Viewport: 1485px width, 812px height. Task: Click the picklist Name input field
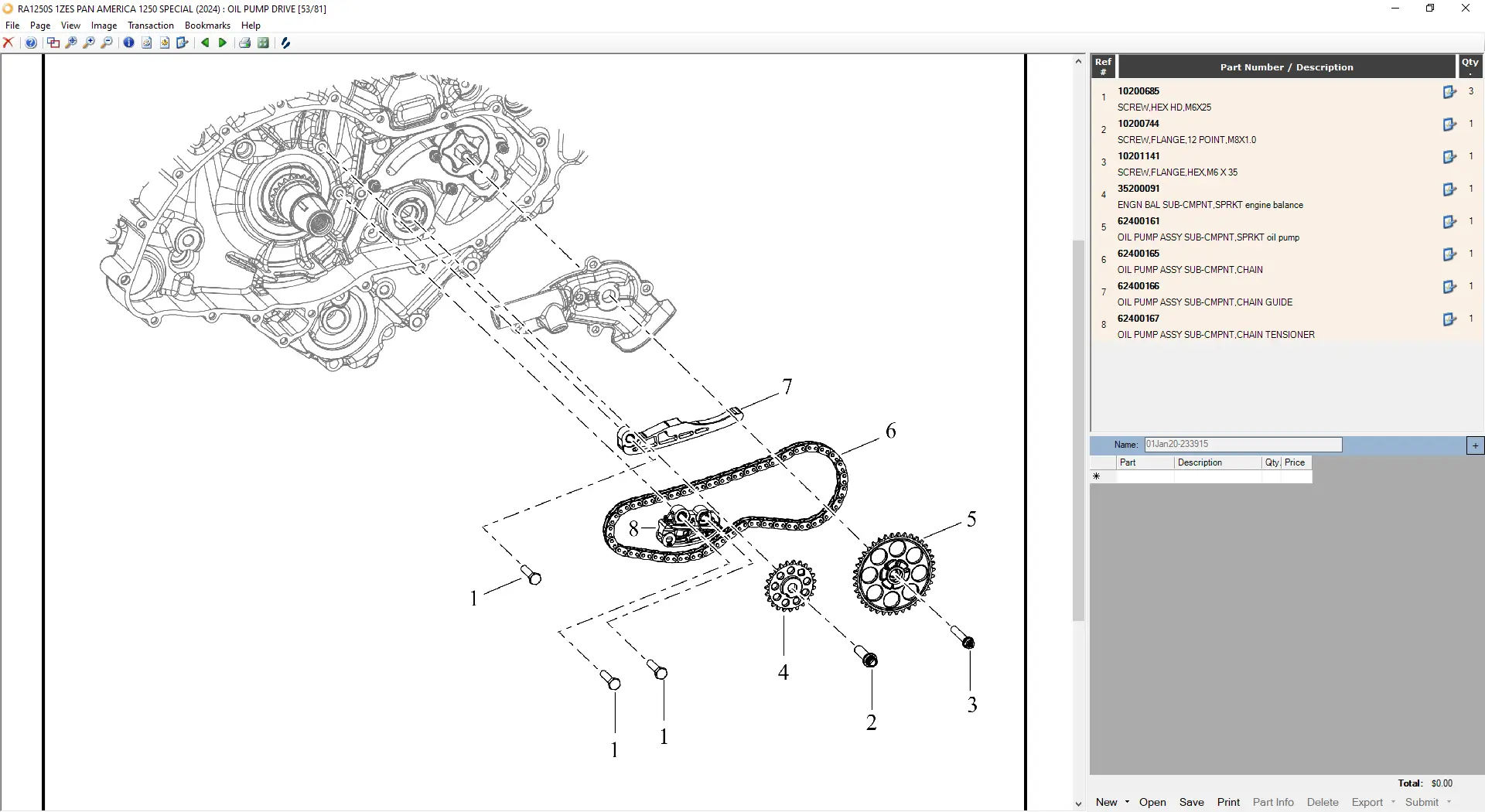click(1243, 445)
